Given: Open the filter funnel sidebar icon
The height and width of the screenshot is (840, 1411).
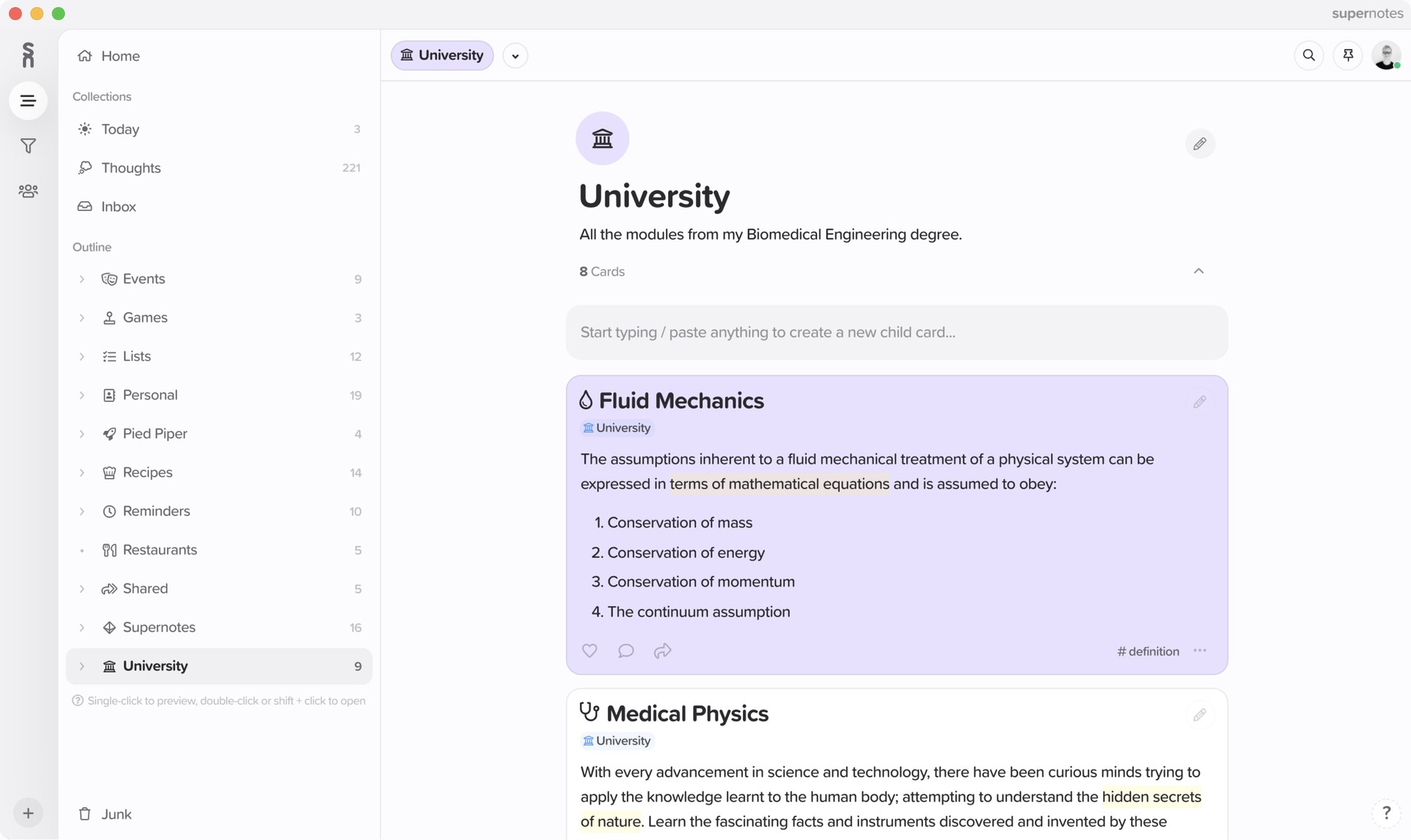Looking at the screenshot, I should (28, 146).
